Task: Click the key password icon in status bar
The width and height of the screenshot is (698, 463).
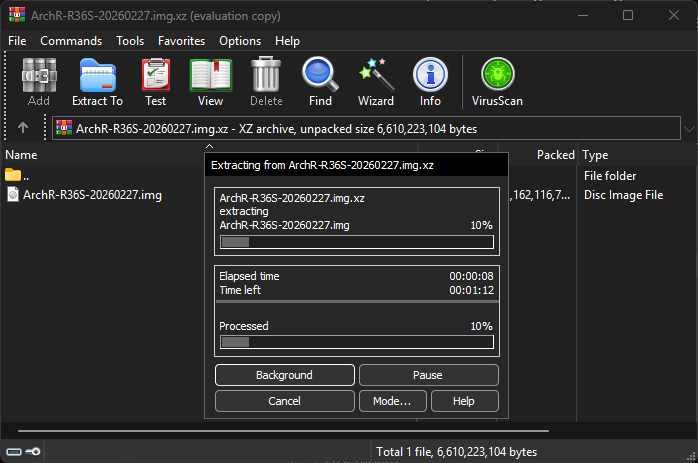Action: tap(33, 452)
